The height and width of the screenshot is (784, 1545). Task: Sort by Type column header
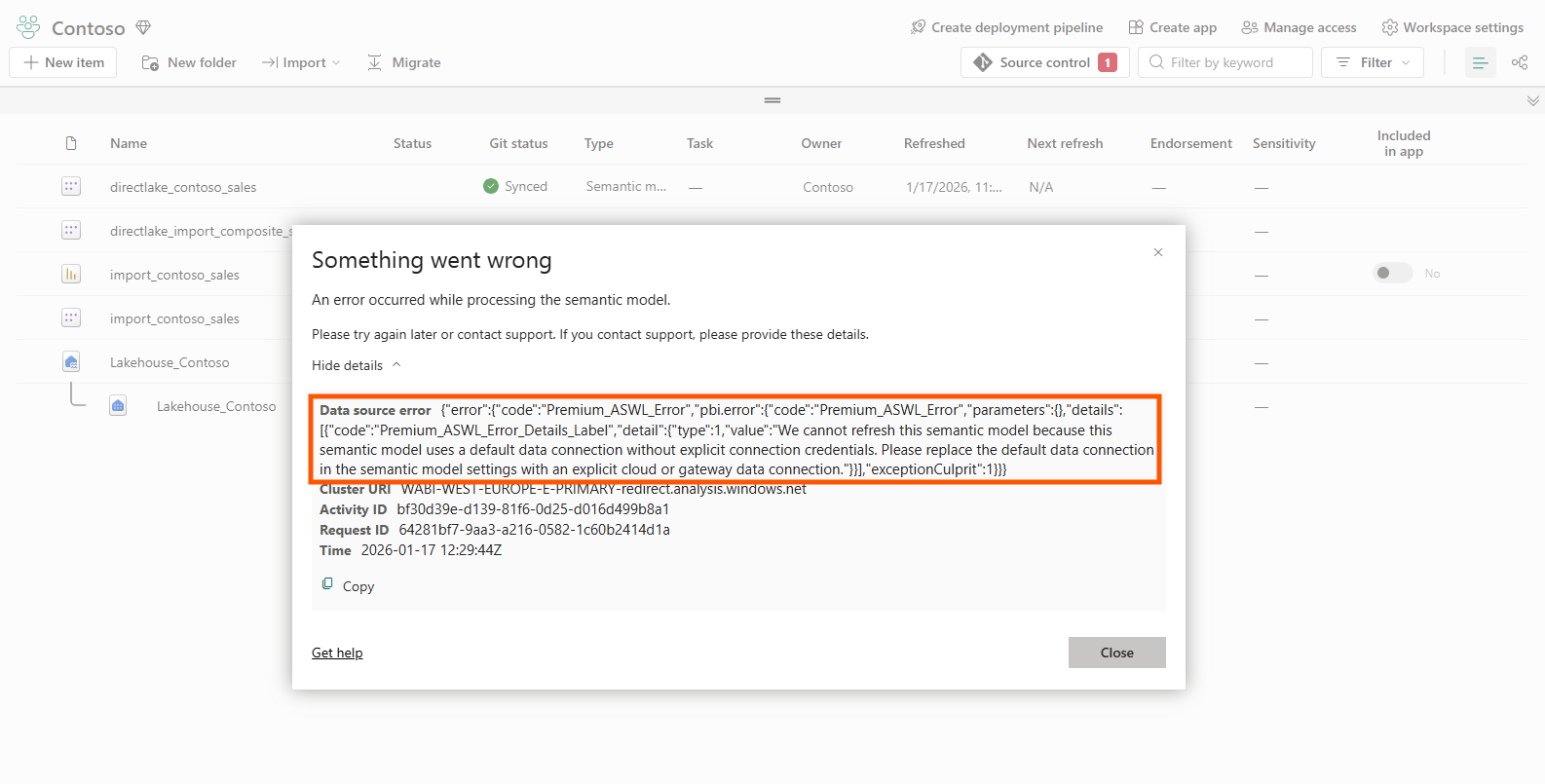click(599, 143)
